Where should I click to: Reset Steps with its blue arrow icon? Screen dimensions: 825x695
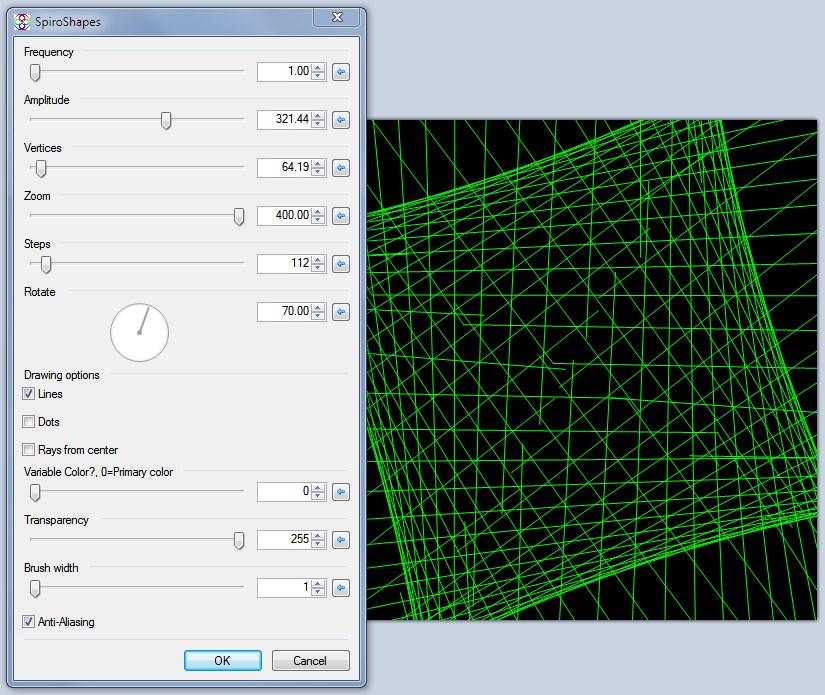tap(341, 264)
